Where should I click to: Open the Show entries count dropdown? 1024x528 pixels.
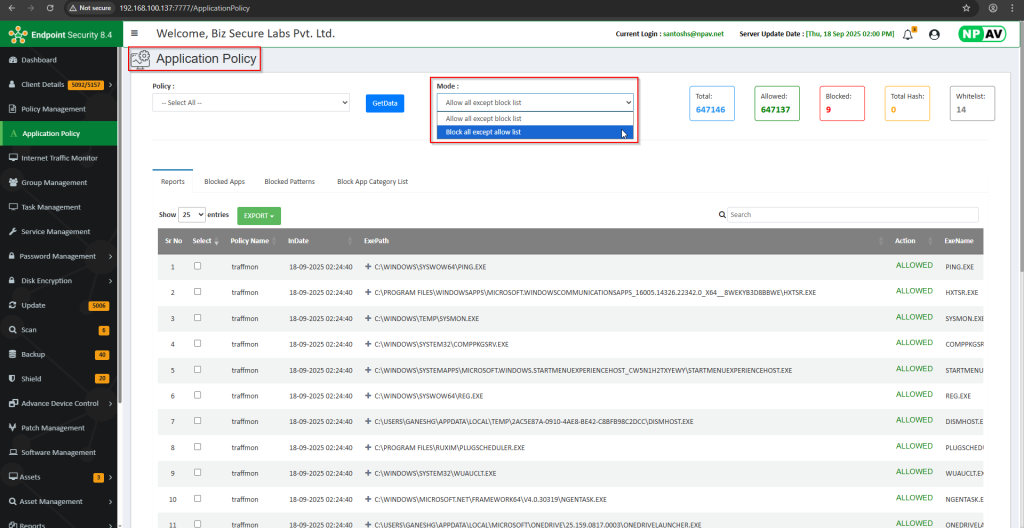pyautogui.click(x=191, y=215)
